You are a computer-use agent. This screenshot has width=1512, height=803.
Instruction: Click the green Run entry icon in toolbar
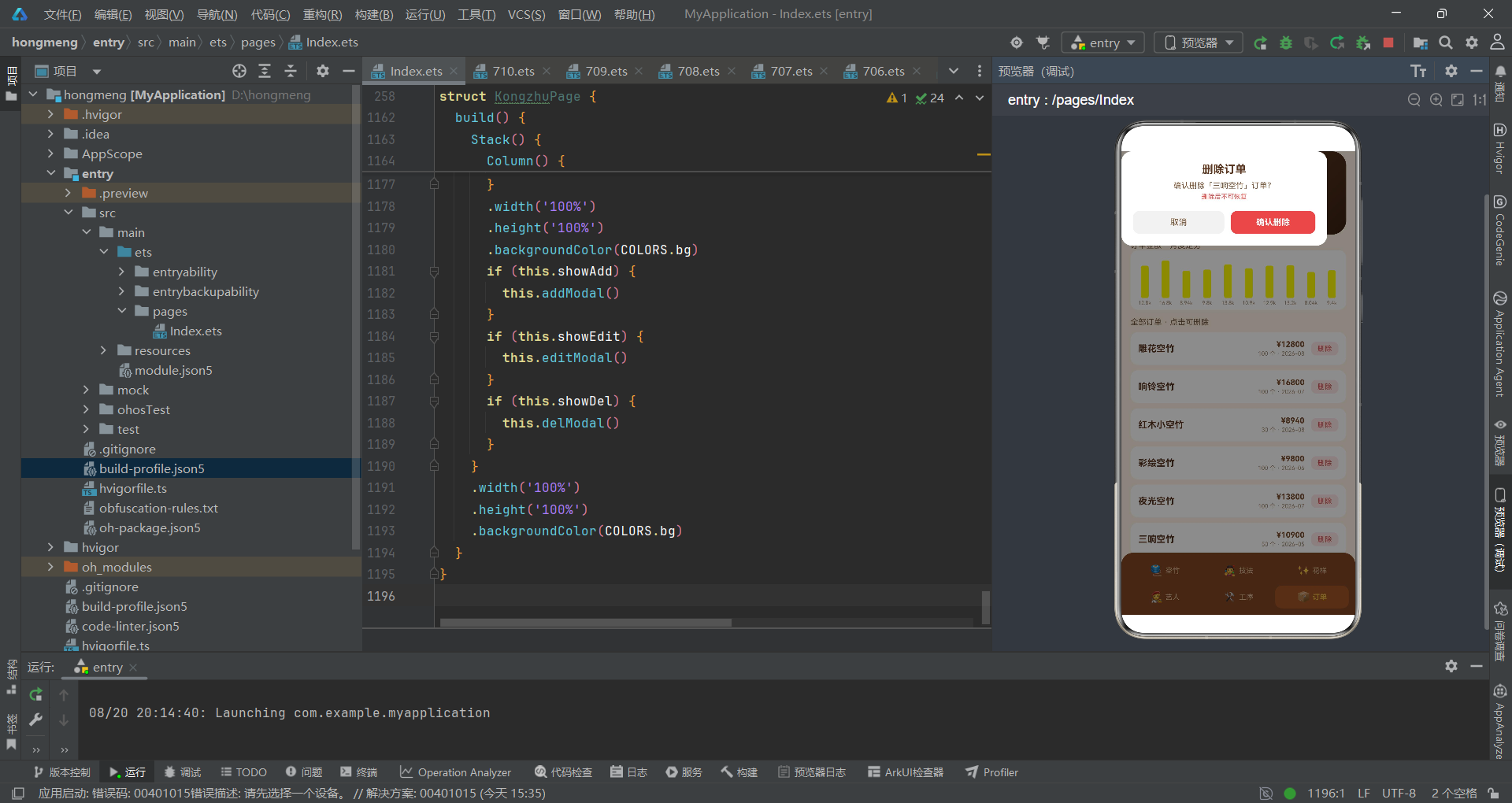[x=1260, y=43]
